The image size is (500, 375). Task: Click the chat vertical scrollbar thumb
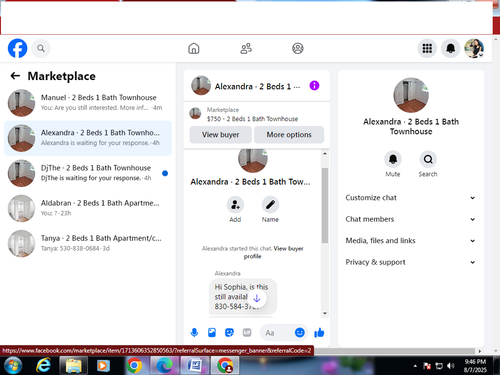tap(325, 205)
